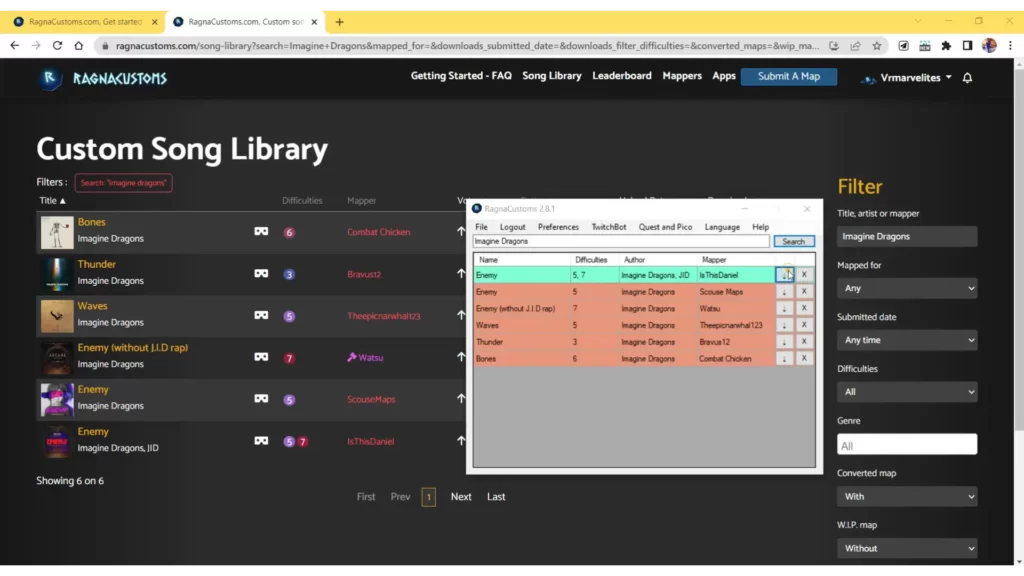The image size is (1024, 576).
Task: Upvote arrow for Thunder on the website
Action: 461,274
